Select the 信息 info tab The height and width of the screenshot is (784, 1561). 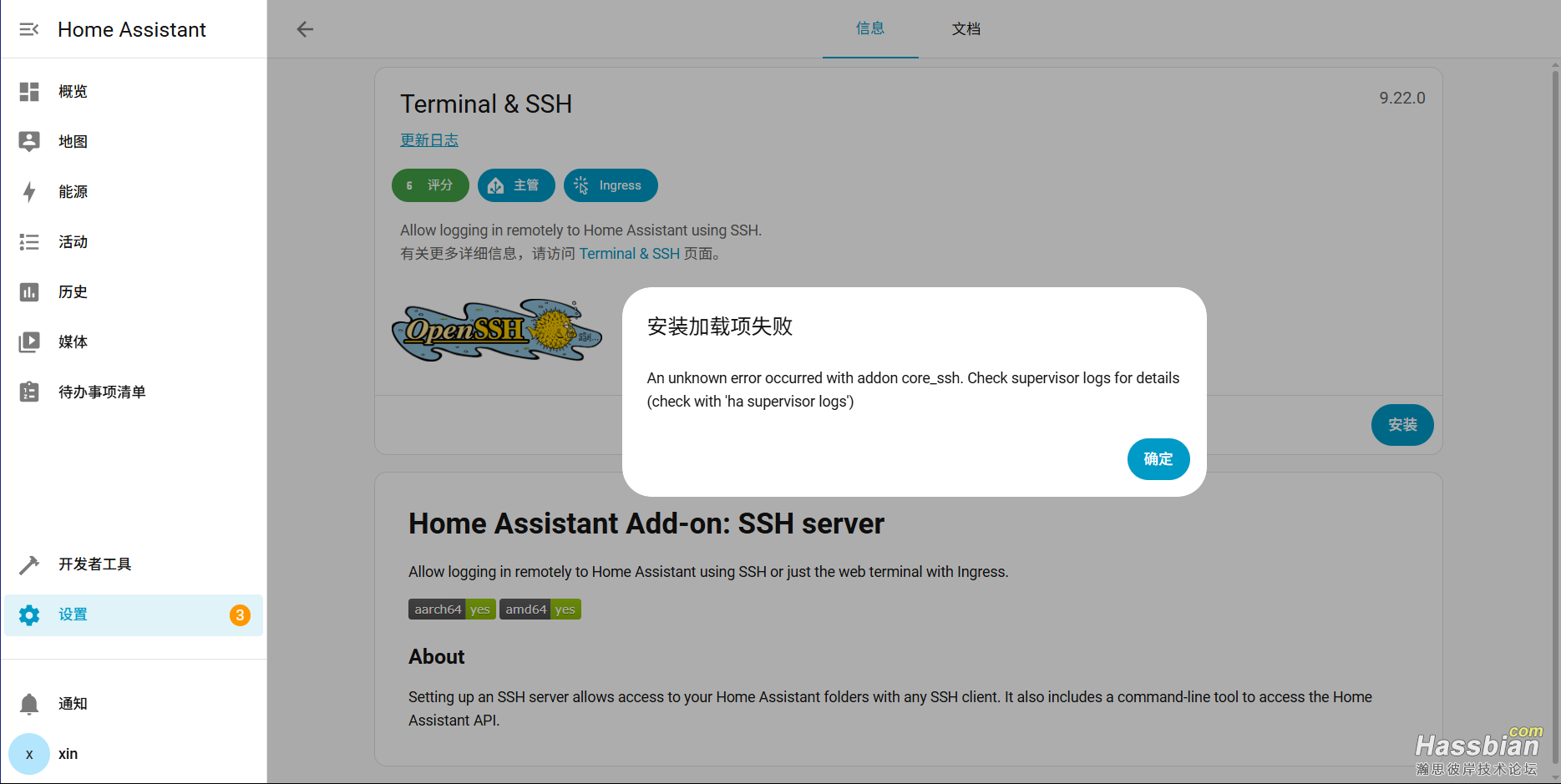pos(869,29)
